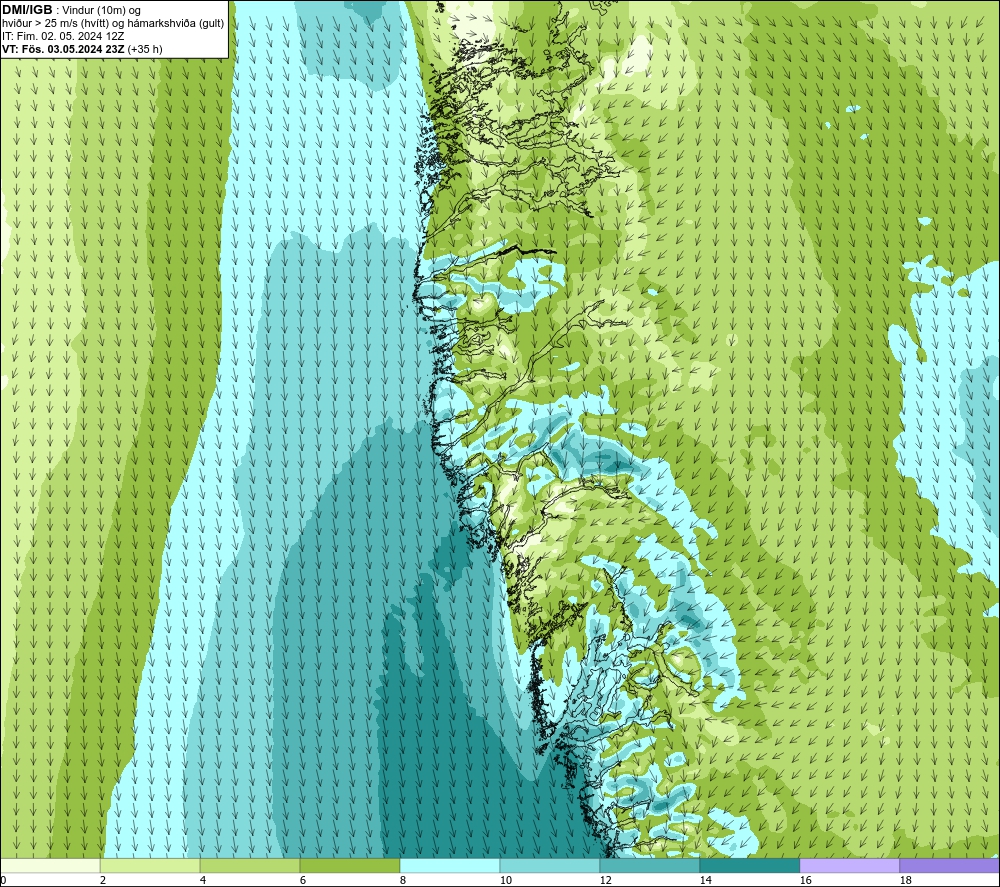Click the 2-4 m/s light green swatch
1000x887 pixels.
150,865
